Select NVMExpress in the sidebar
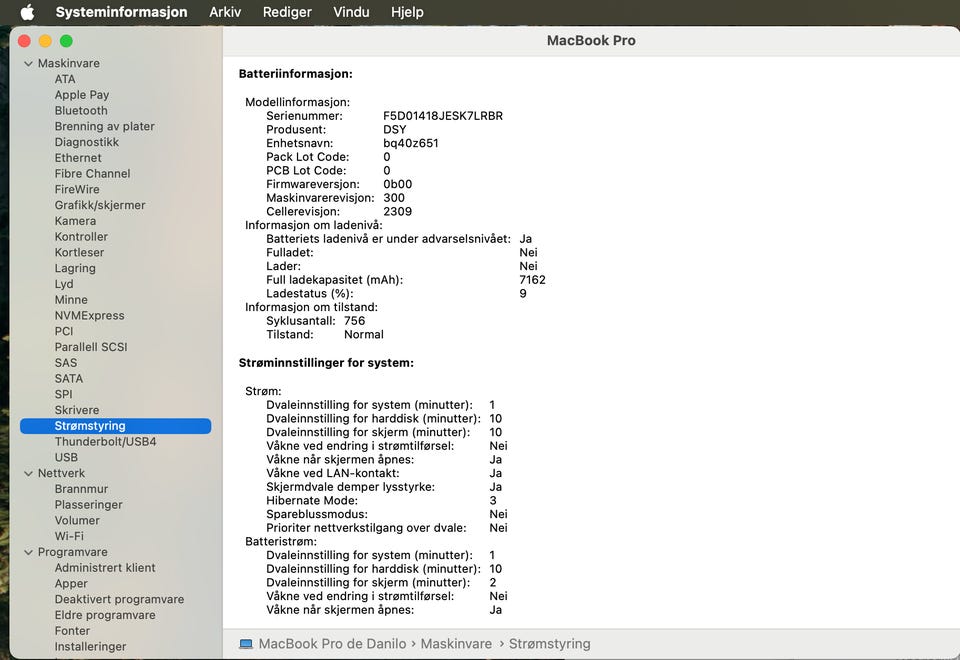Image resolution: width=960 pixels, height=660 pixels. coord(89,315)
